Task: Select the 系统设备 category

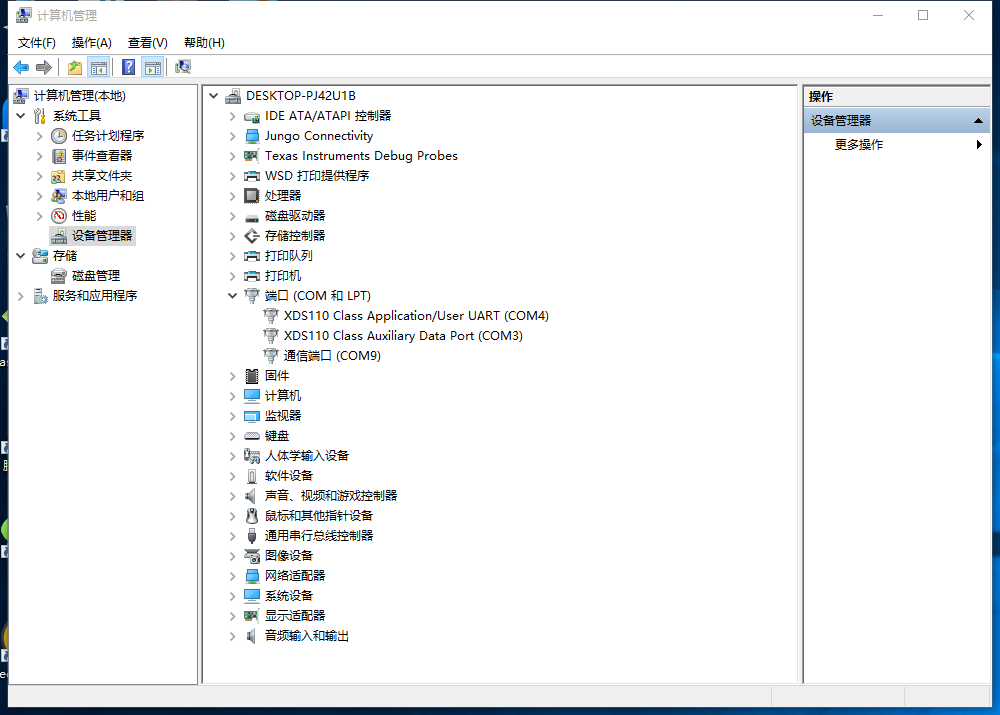Action: point(289,596)
